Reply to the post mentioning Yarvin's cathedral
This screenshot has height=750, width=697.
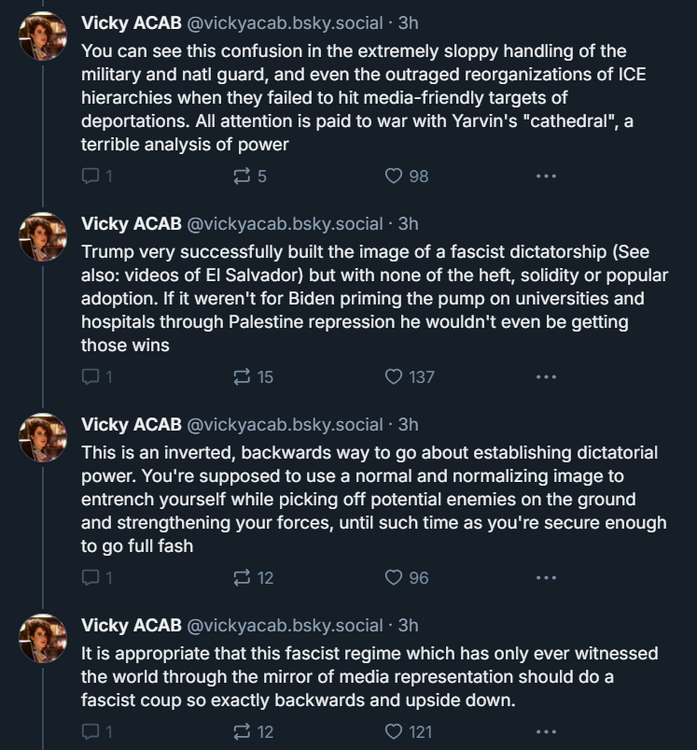pyautogui.click(x=90, y=176)
